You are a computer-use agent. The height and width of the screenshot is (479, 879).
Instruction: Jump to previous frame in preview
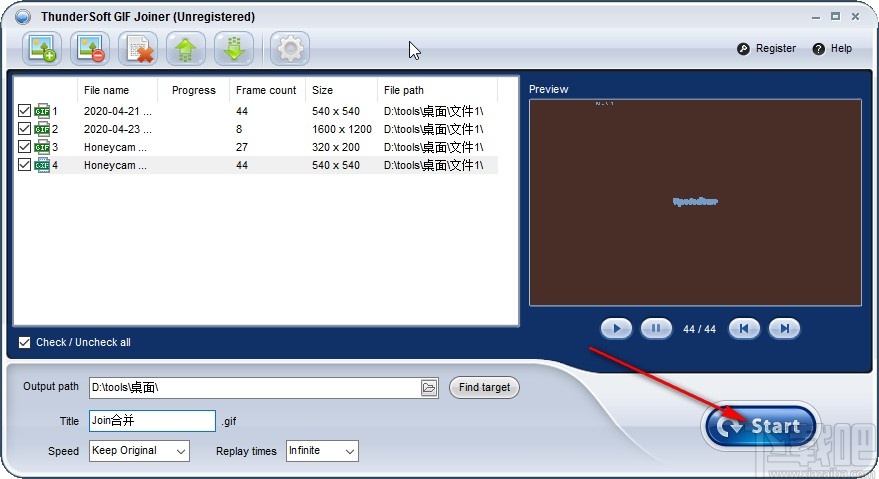(744, 329)
